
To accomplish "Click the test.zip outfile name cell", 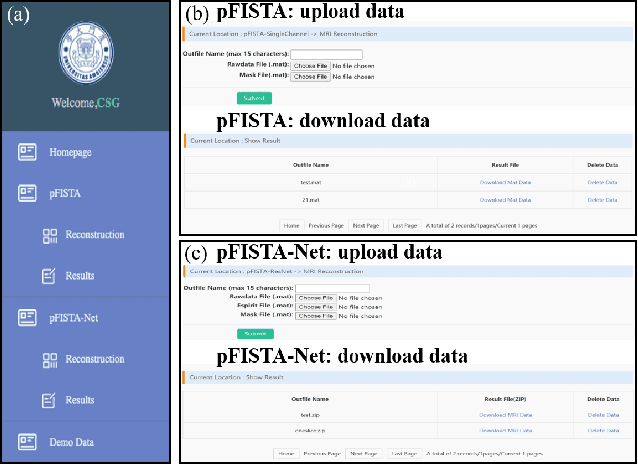I will click(310, 415).
